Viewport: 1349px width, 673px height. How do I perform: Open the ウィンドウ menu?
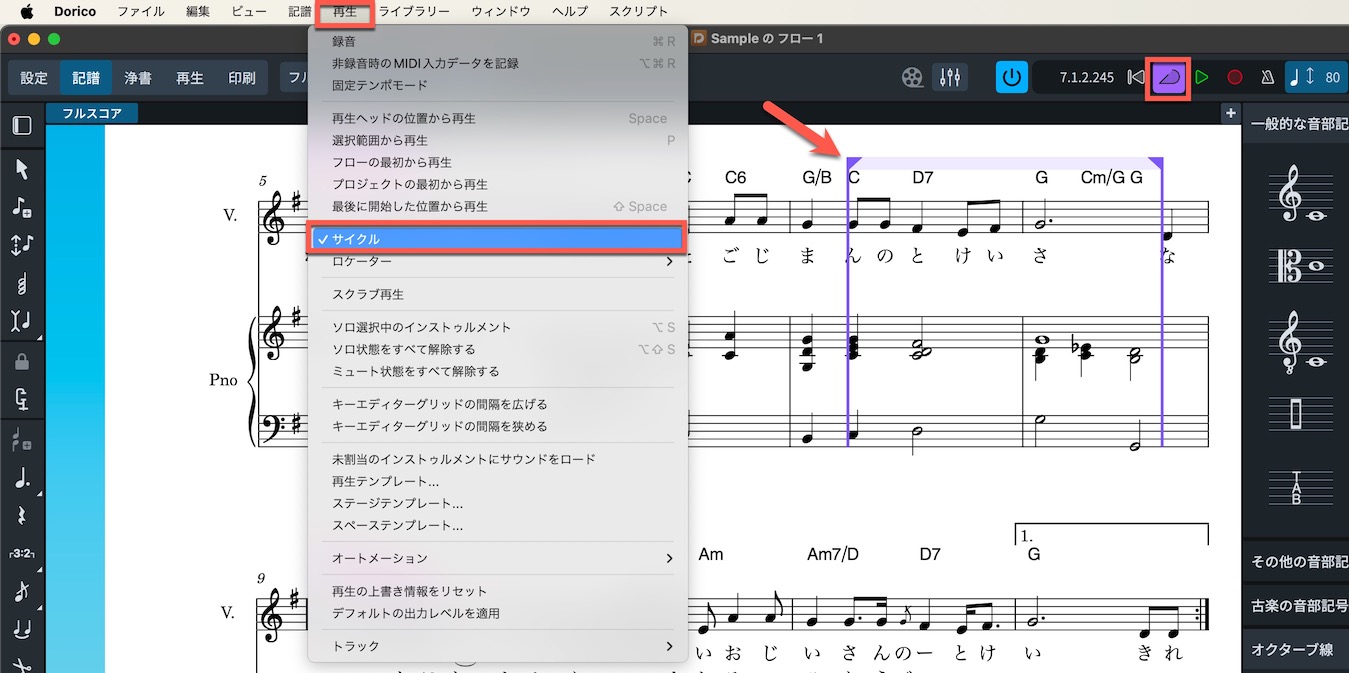(x=501, y=12)
